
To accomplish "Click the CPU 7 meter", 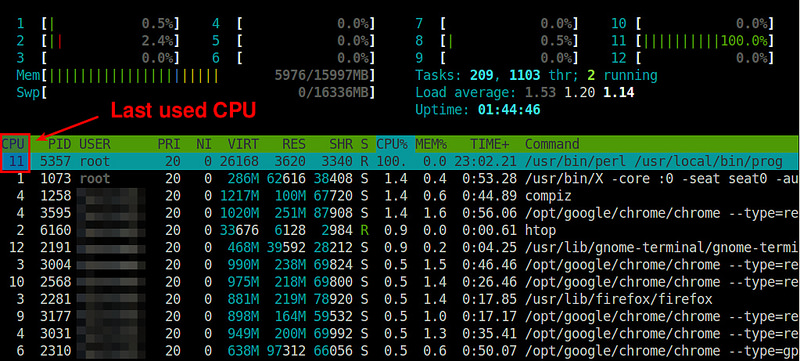I will (496, 23).
